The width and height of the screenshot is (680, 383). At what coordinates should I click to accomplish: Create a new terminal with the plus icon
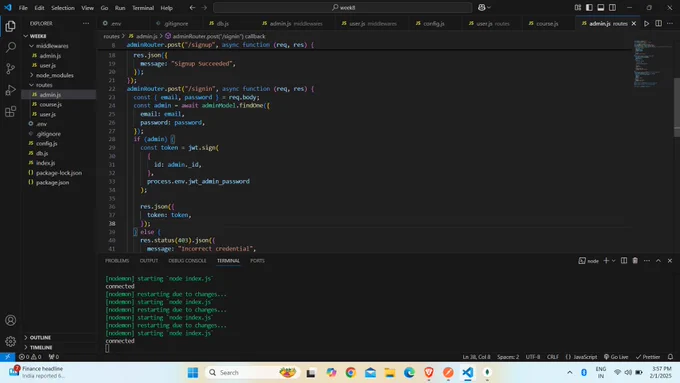coord(606,261)
